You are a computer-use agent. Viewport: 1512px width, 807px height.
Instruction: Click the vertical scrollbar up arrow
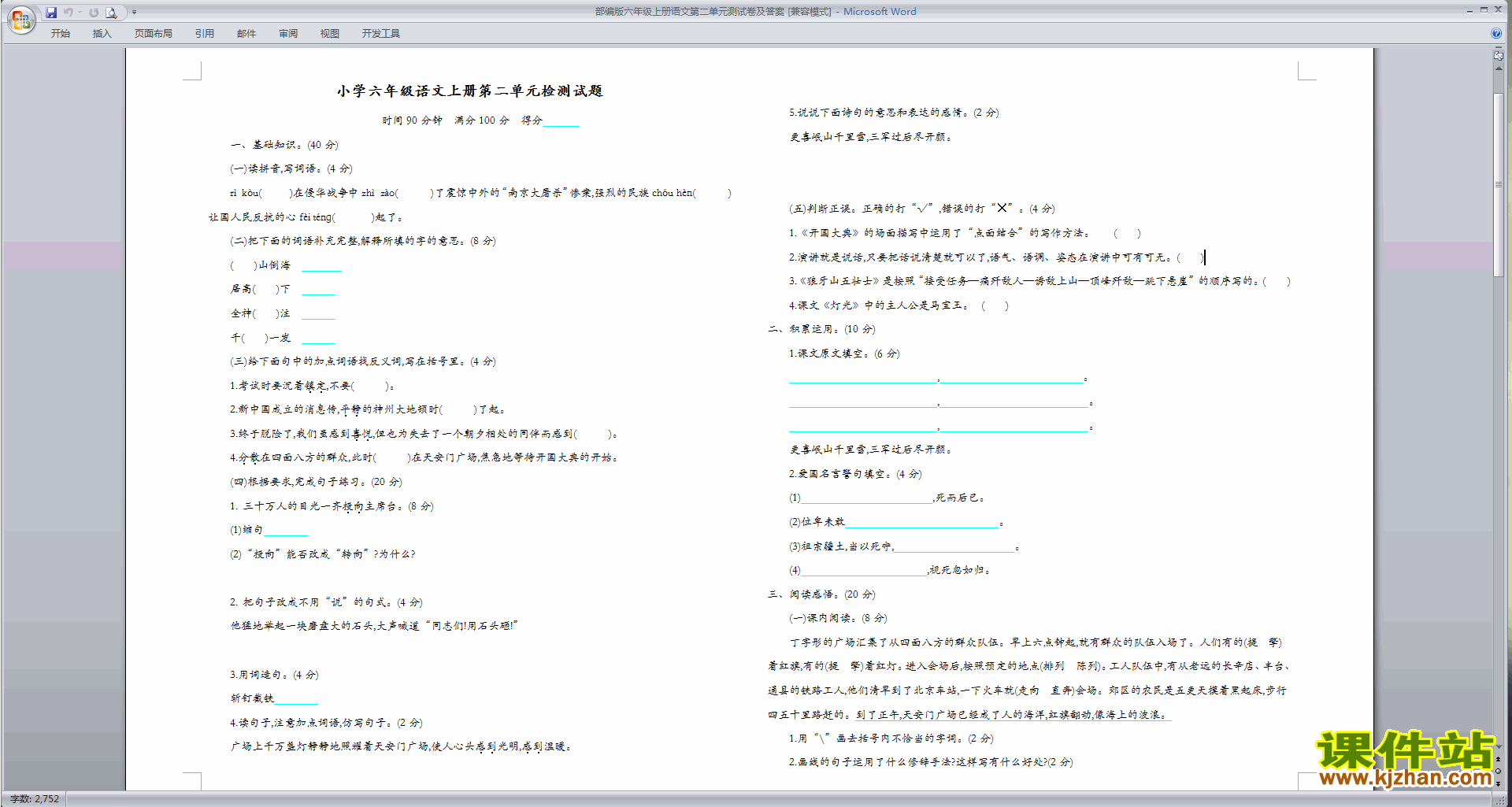point(1499,68)
